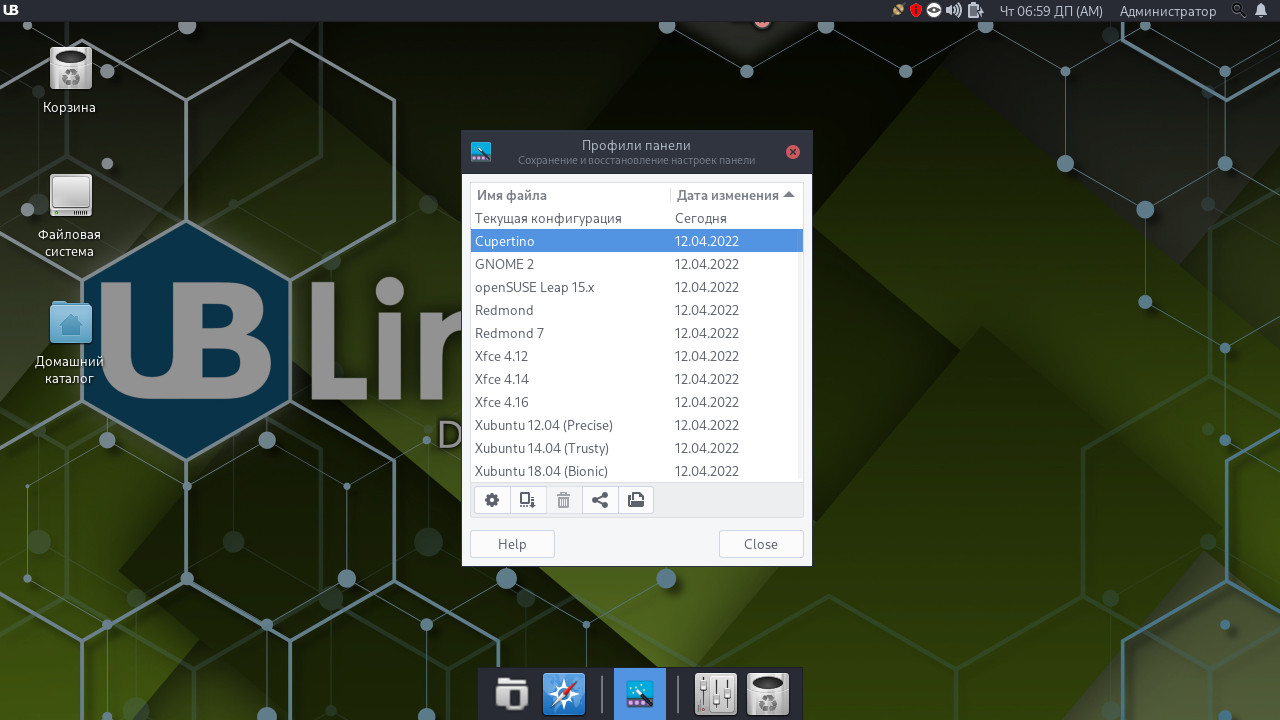Save the current configuration via the save-copy icon
This screenshot has height=720, width=1280.
coord(528,500)
